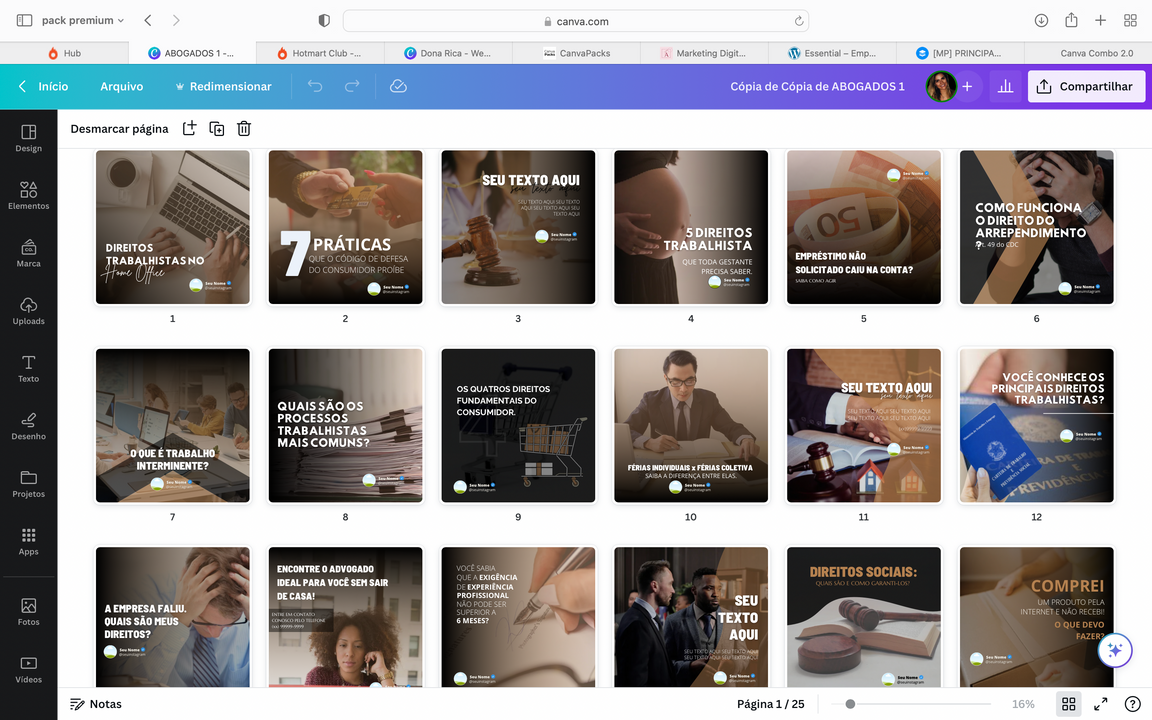Toggle fullscreen presentation mode

pyautogui.click(x=1100, y=704)
